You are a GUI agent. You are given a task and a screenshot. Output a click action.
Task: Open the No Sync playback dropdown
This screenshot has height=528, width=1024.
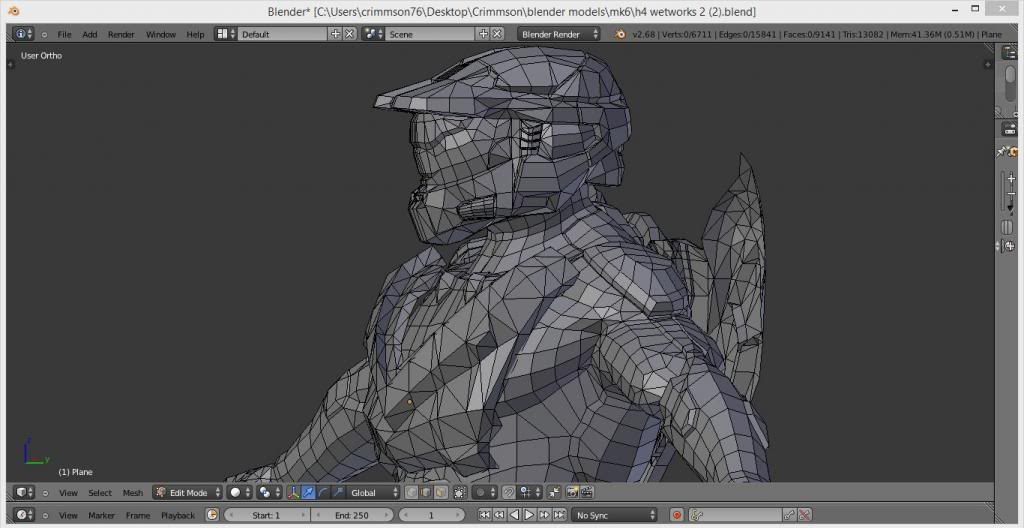coord(614,515)
